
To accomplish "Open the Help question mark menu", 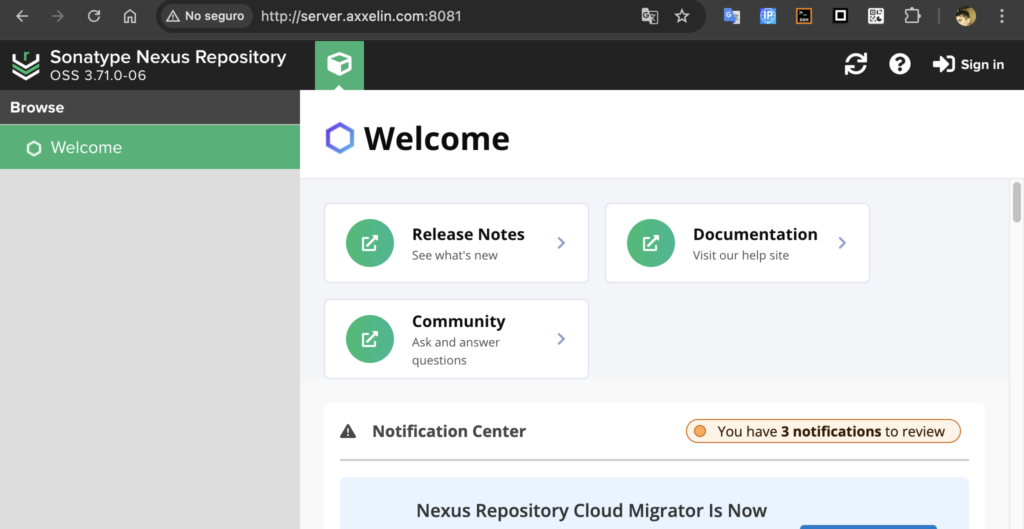I will (900, 65).
